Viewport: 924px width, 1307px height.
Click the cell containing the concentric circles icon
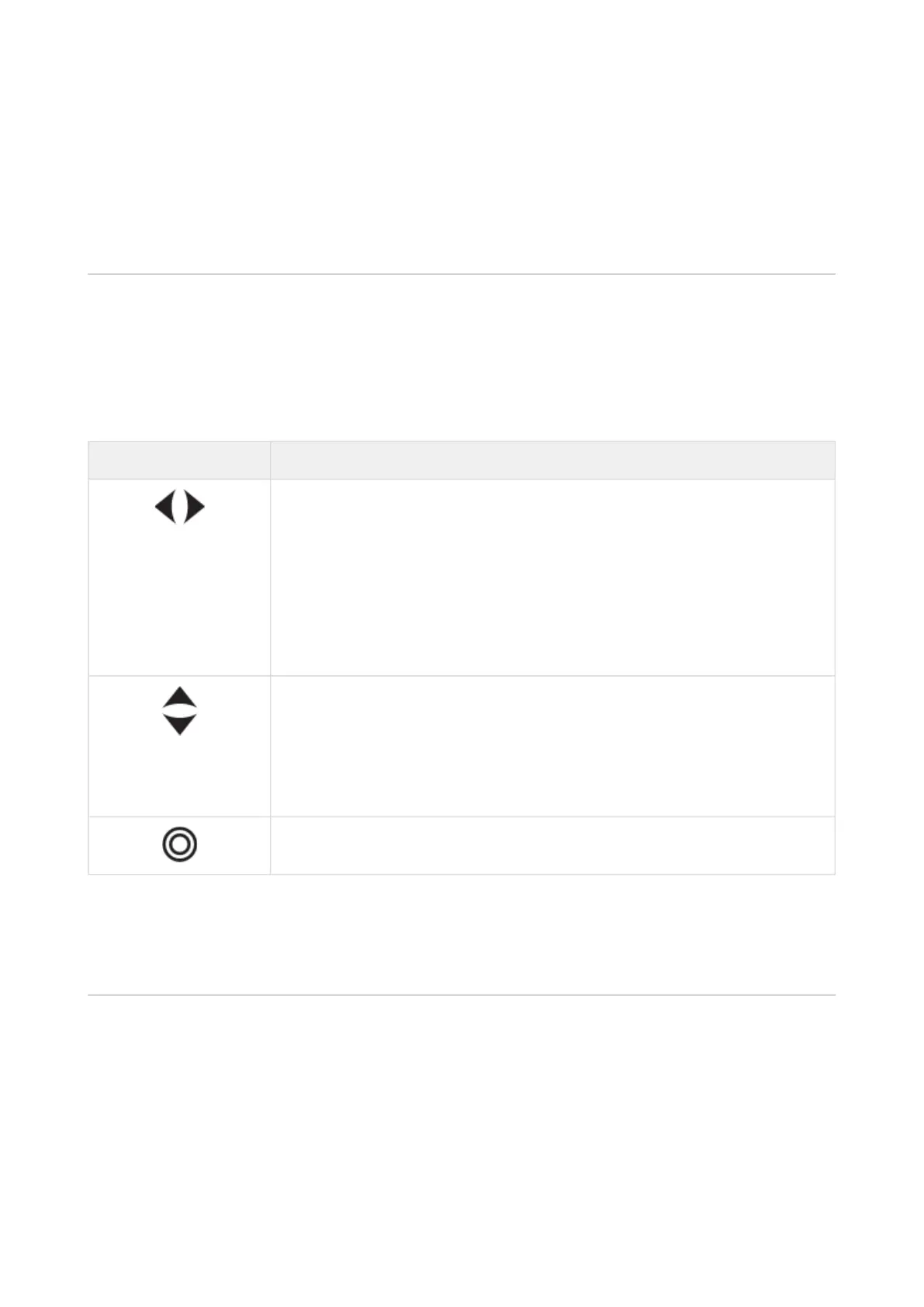pos(179,845)
